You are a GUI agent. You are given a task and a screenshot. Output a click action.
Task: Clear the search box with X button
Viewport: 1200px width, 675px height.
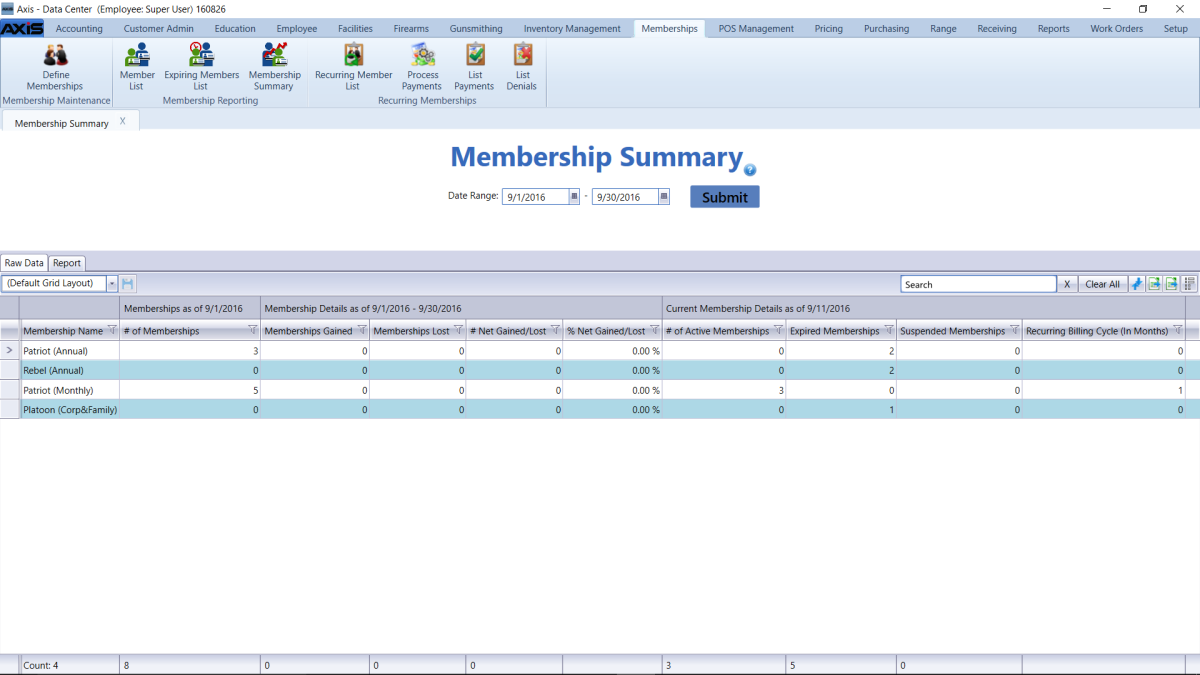1067,284
